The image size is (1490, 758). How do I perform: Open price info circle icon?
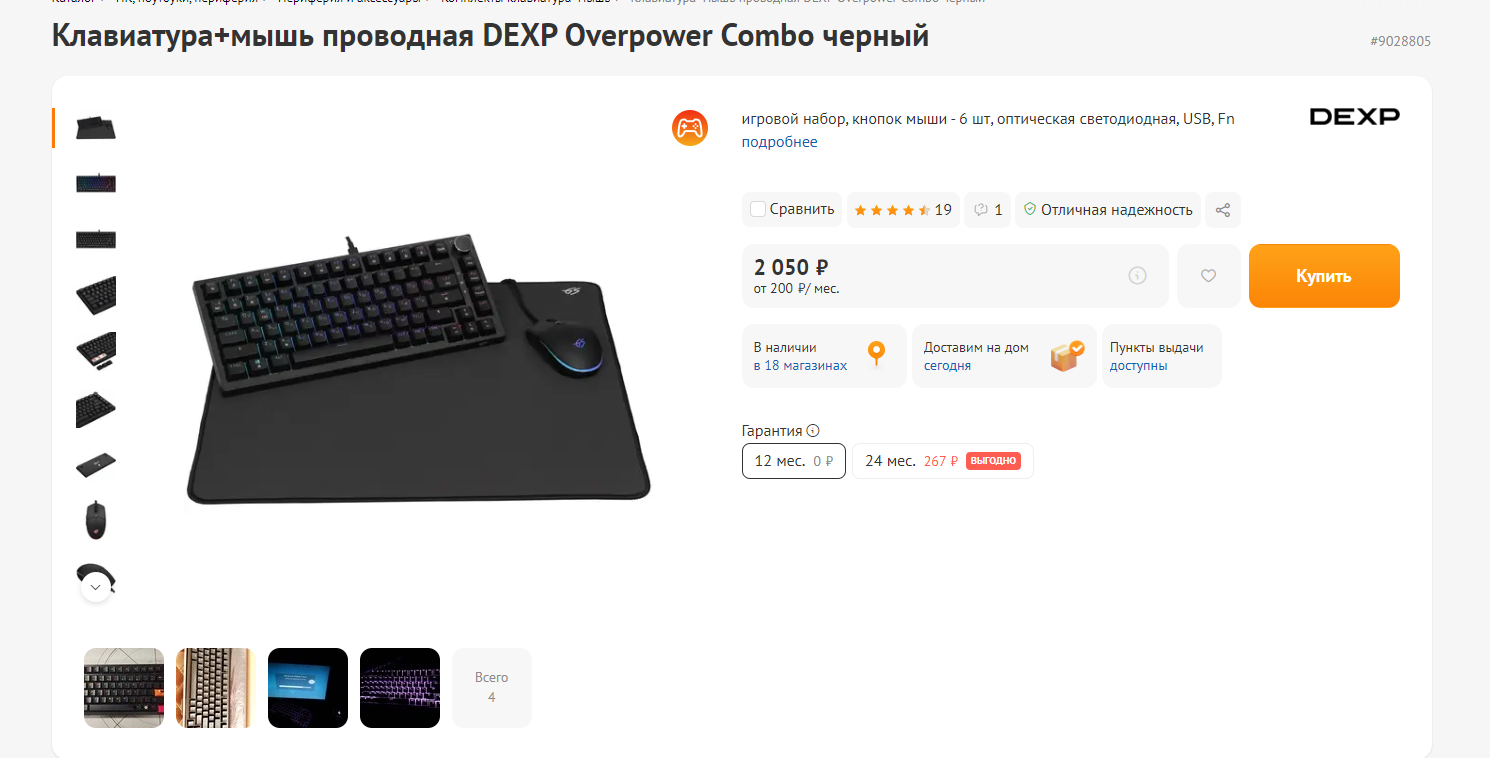pos(1137,276)
